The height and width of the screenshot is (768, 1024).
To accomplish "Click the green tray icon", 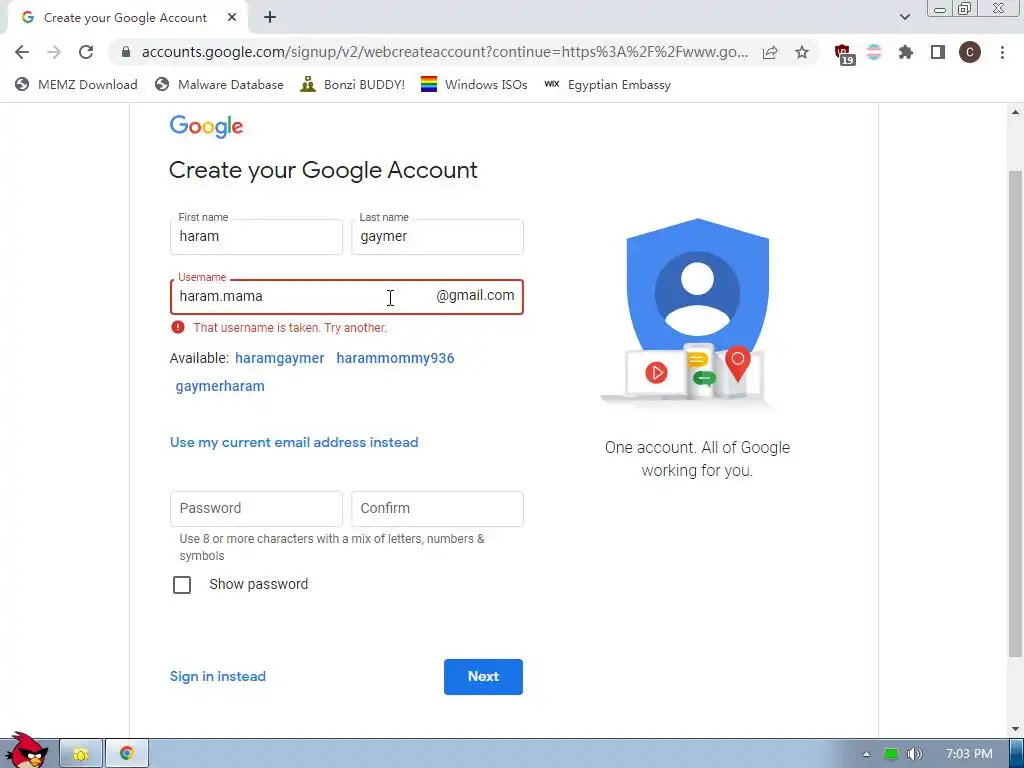I will pyautogui.click(x=890, y=754).
